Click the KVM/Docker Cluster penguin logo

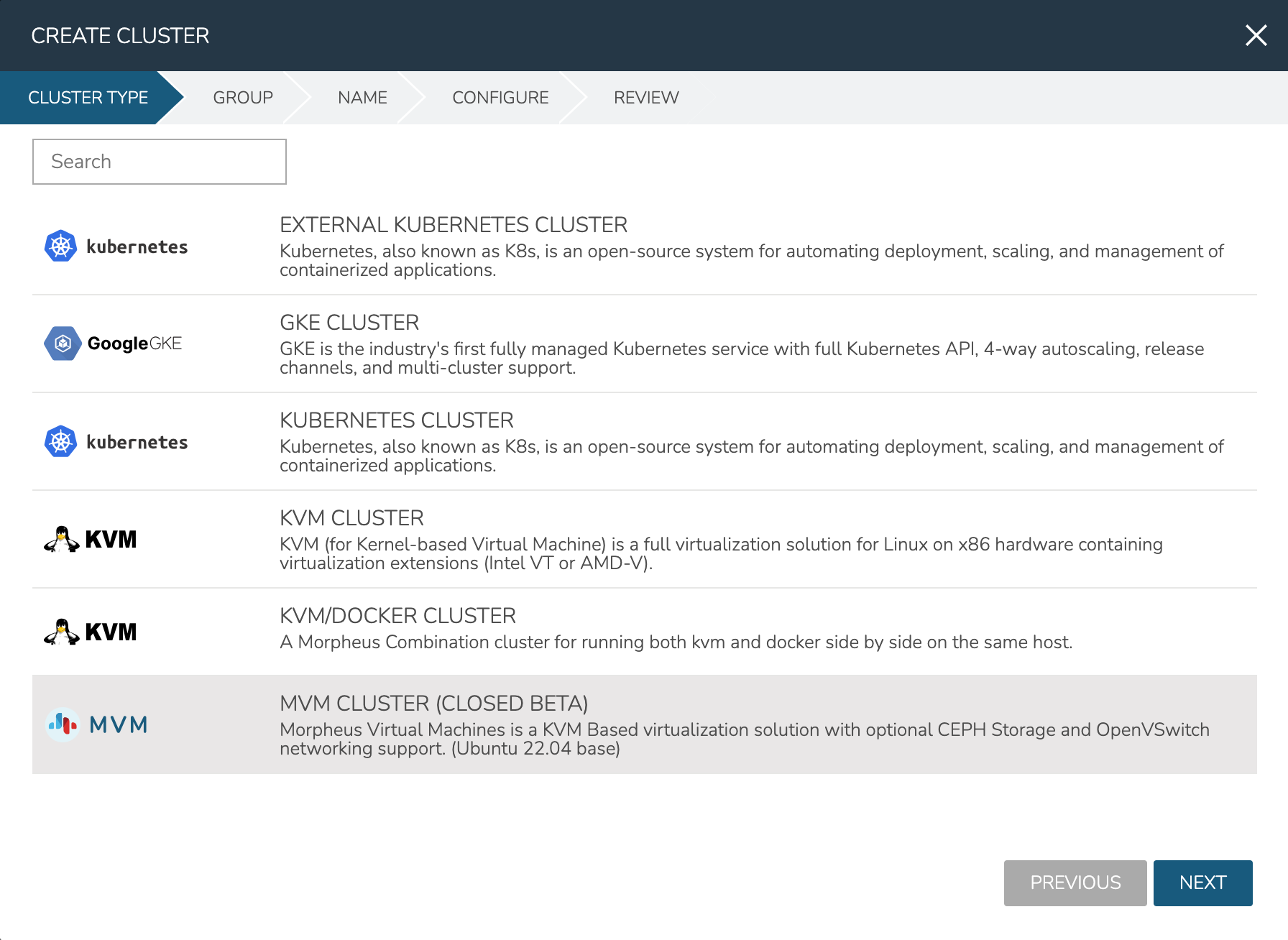pos(62,632)
